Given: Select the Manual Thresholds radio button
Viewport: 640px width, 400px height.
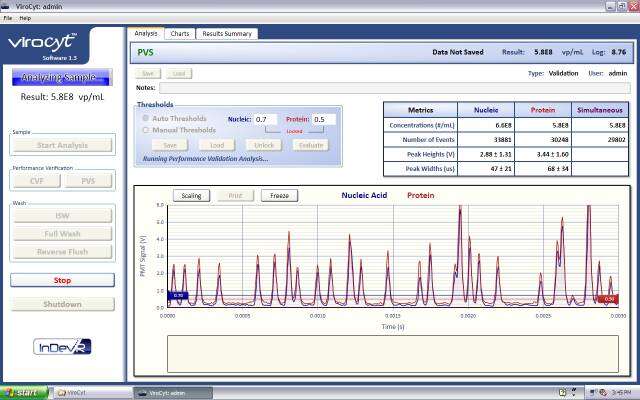Looking at the screenshot, I should (146, 130).
